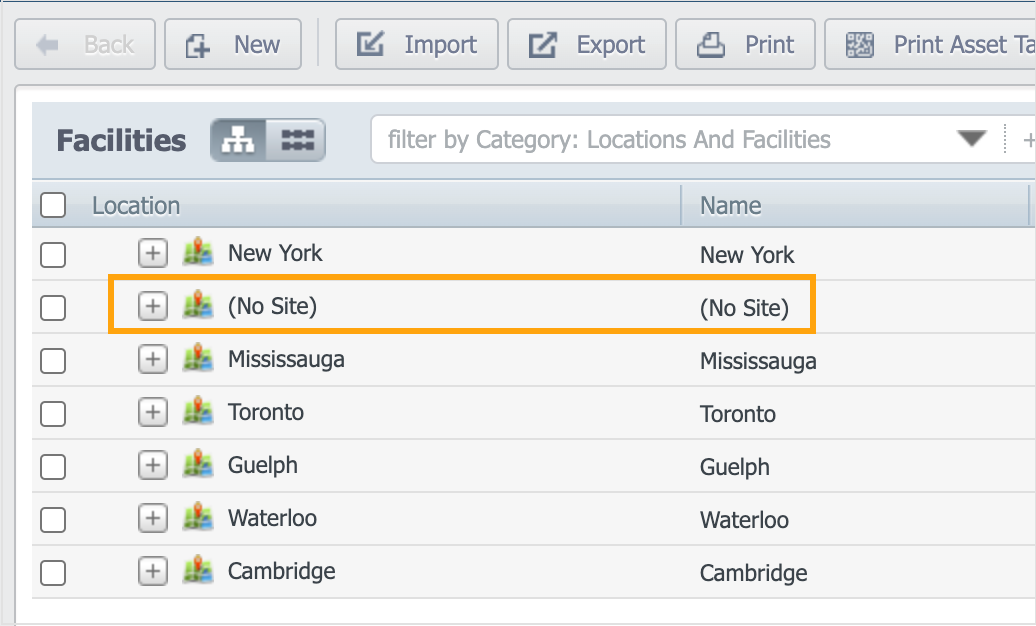1036x626 pixels.
Task: Check the select-all checkbox in header
Action: (53, 206)
